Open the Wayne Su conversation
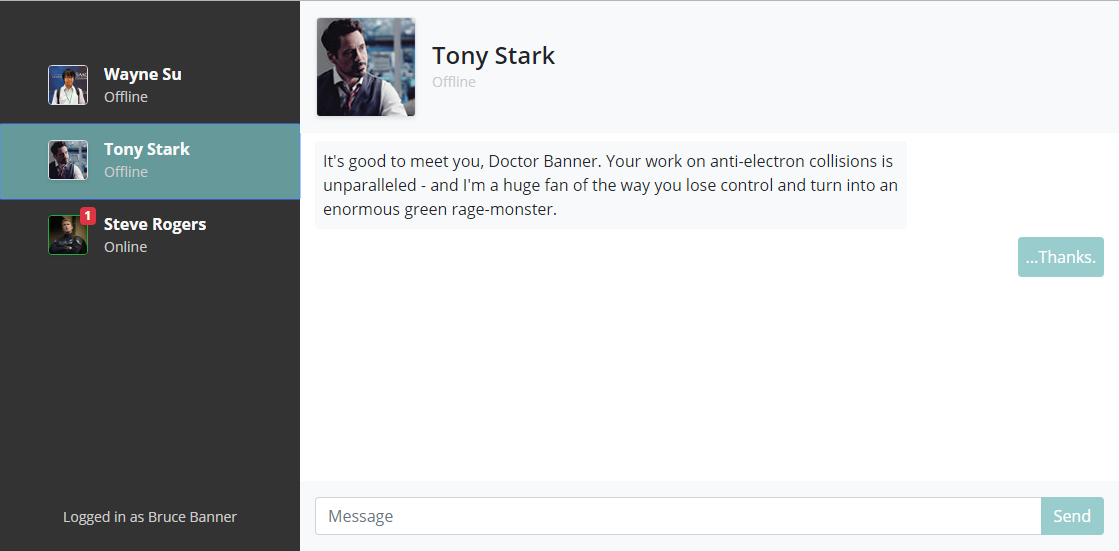 [x=150, y=85]
